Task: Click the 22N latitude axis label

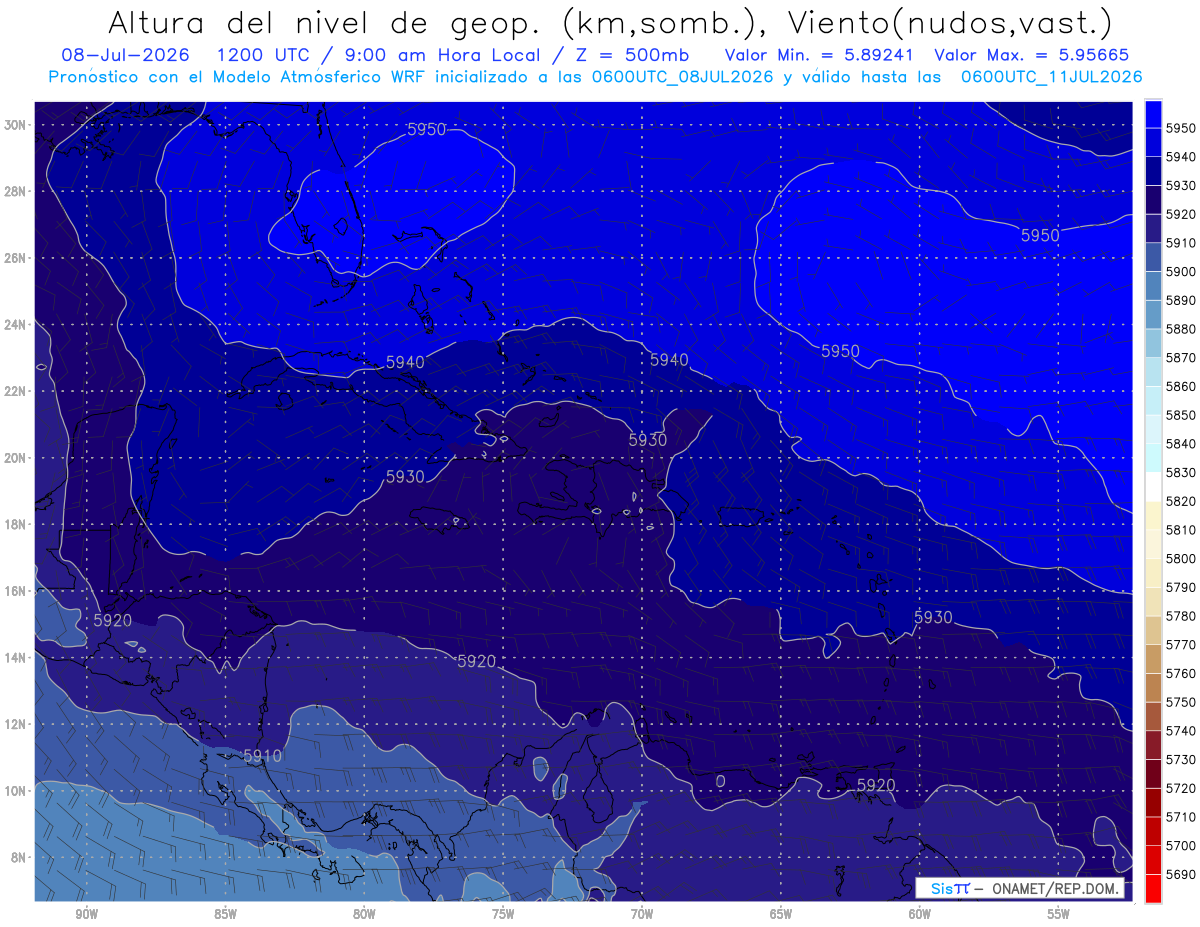Action: pos(14,391)
